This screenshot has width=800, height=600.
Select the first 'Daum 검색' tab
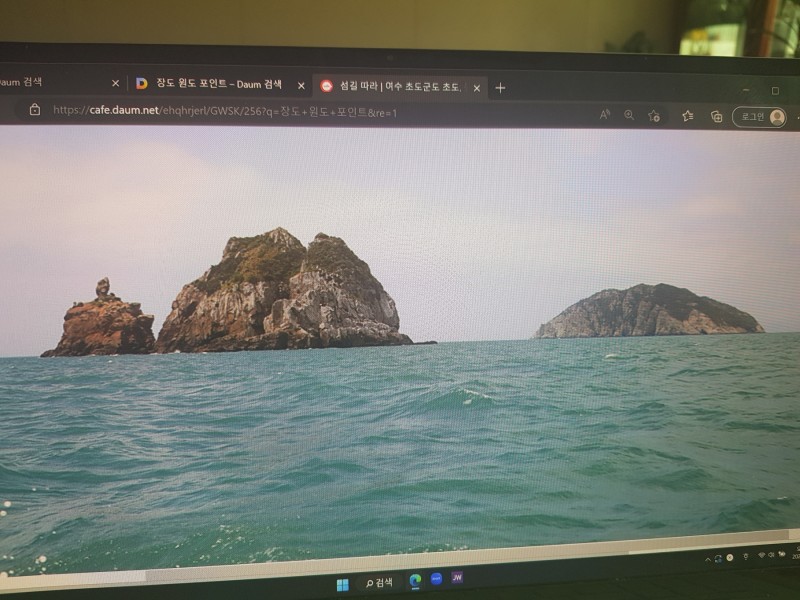(x=40, y=82)
